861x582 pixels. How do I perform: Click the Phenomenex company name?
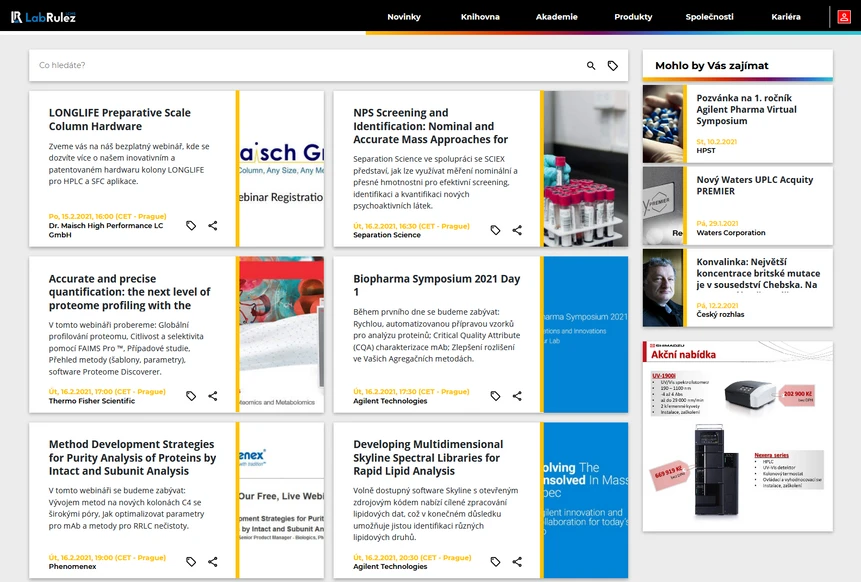72,567
